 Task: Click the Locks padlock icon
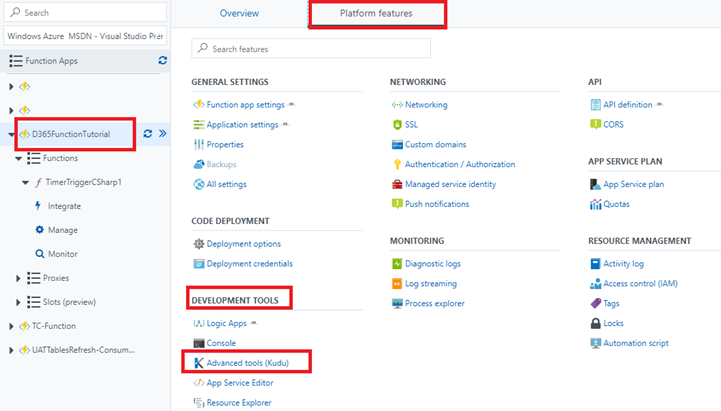click(x=596, y=323)
